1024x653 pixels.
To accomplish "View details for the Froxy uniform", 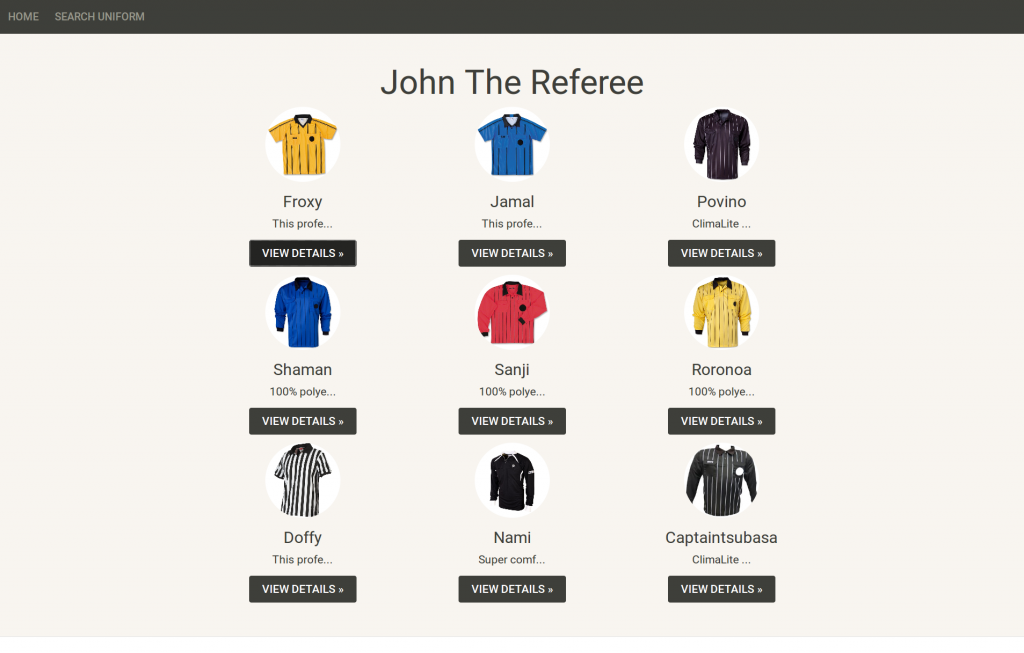I will point(302,253).
